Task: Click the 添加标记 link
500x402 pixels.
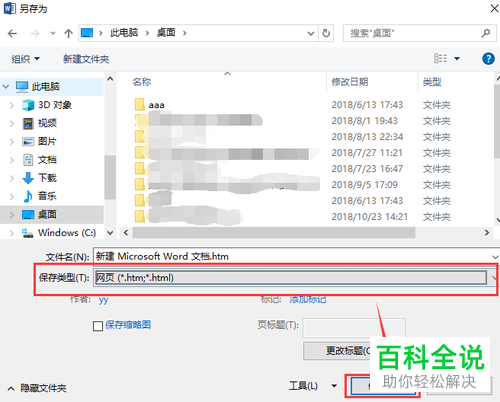Action: (x=308, y=299)
